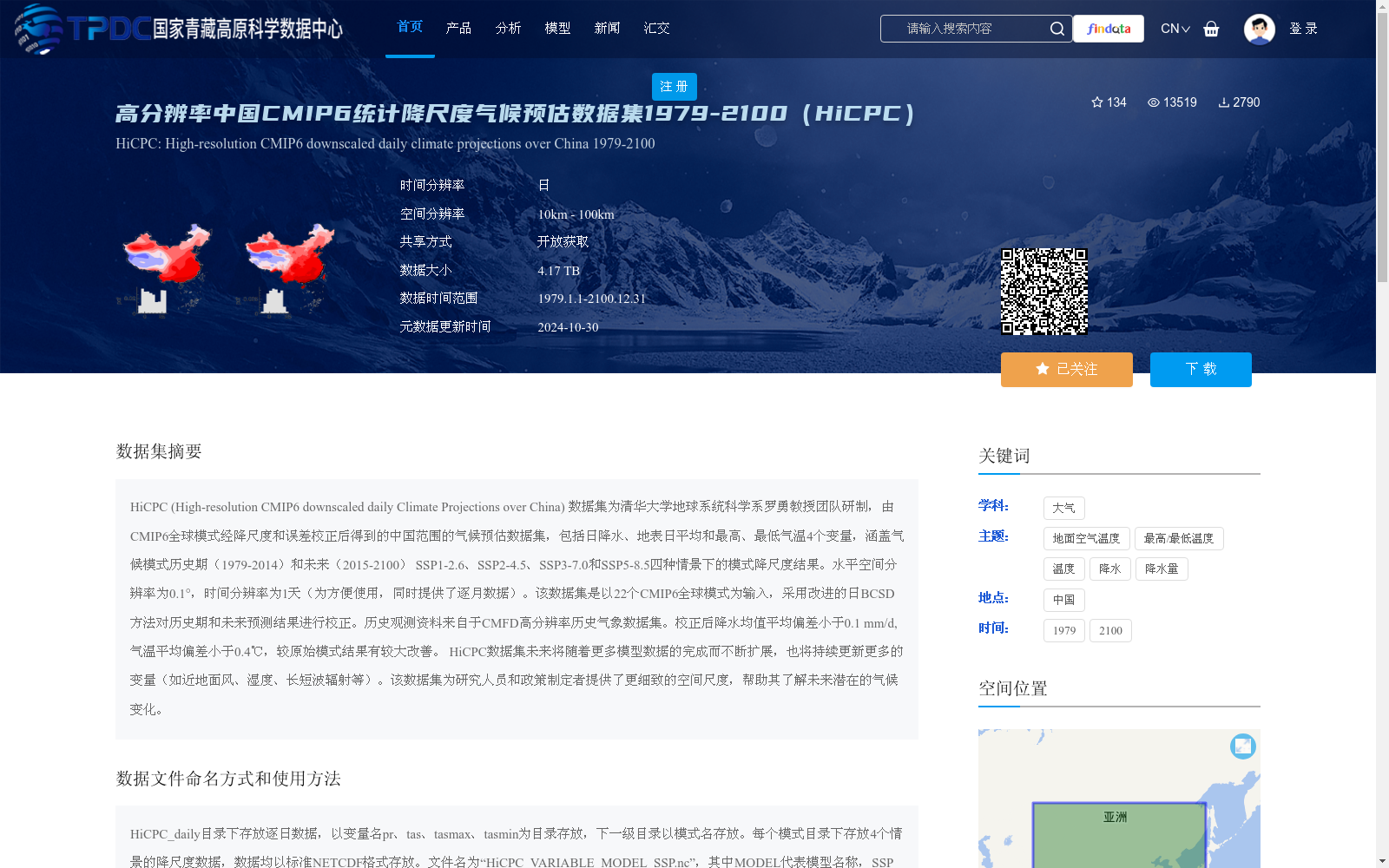This screenshot has height=868, width=1389.
Task: Switch to the 产品 menu tab
Action: [x=459, y=28]
